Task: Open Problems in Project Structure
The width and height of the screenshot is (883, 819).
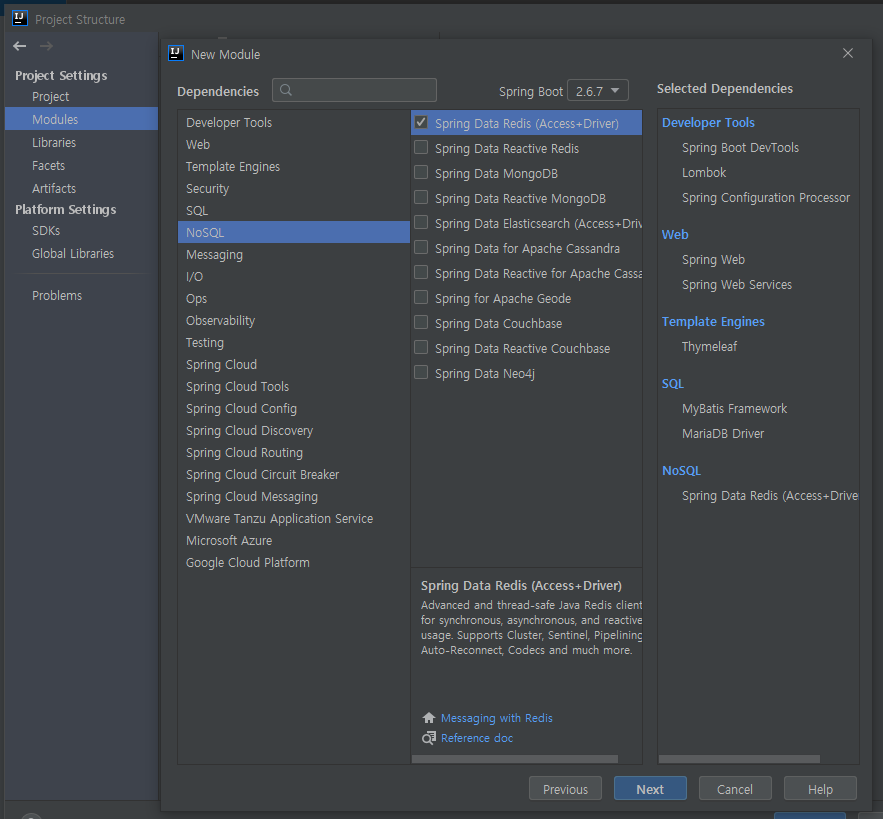Action: (81, 295)
